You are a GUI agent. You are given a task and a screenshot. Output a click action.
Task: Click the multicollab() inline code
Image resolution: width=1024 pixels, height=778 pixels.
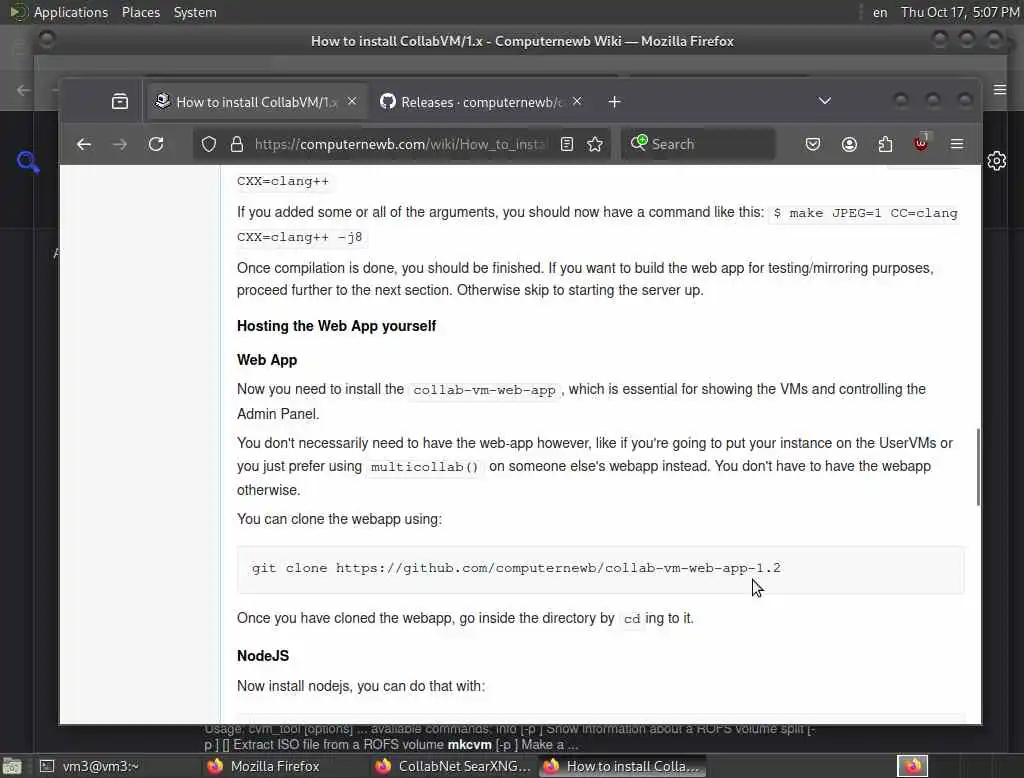coord(424,467)
